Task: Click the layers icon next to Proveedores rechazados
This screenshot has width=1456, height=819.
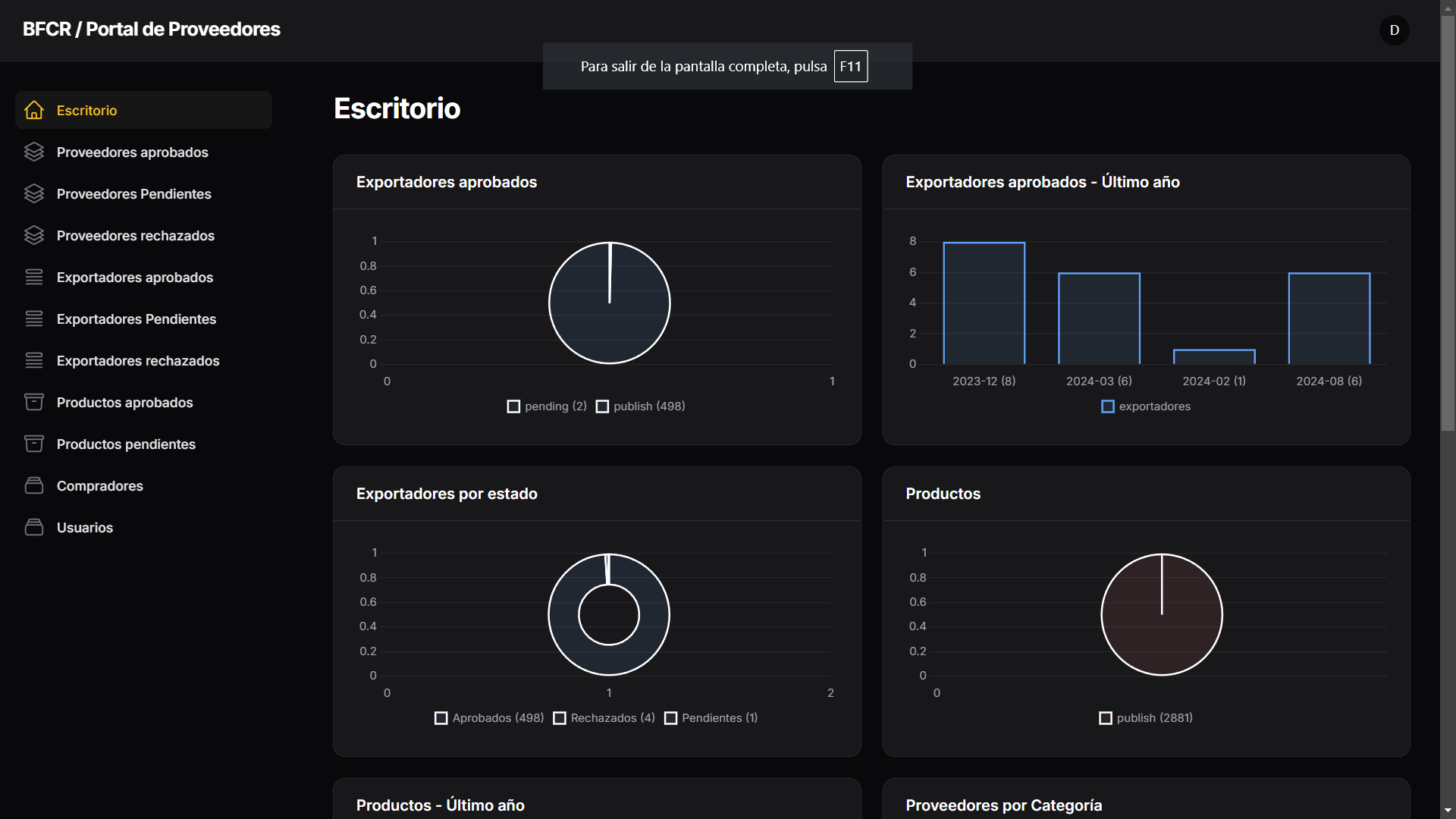Action: click(x=34, y=235)
